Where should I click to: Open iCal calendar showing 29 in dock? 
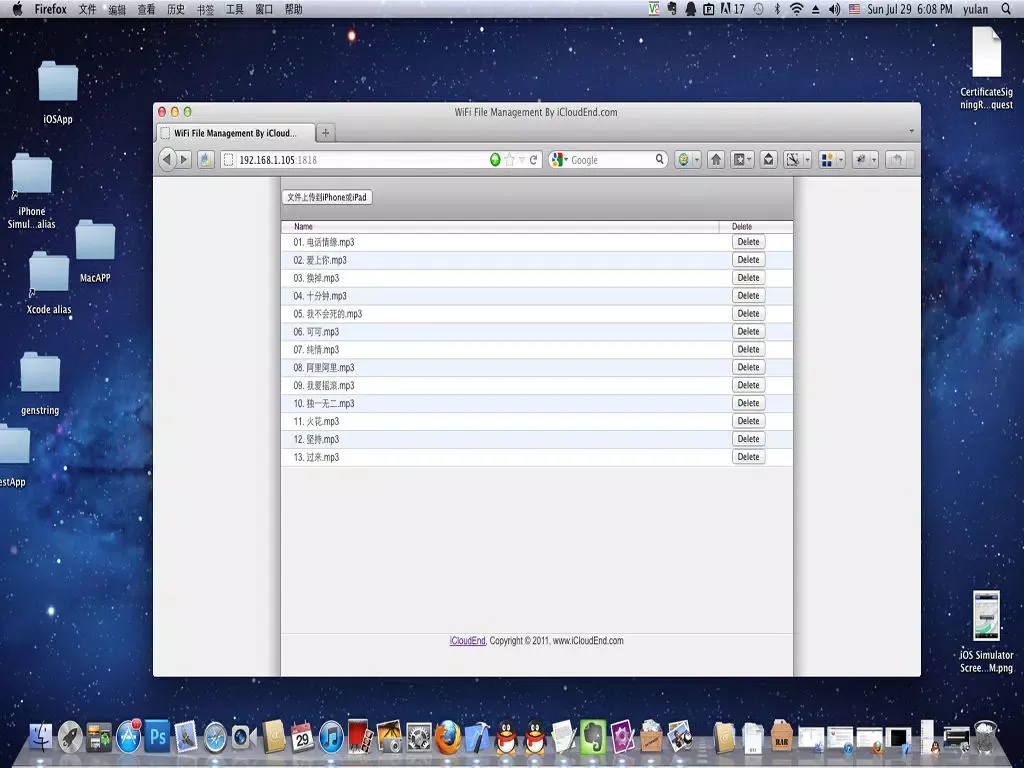tap(302, 737)
